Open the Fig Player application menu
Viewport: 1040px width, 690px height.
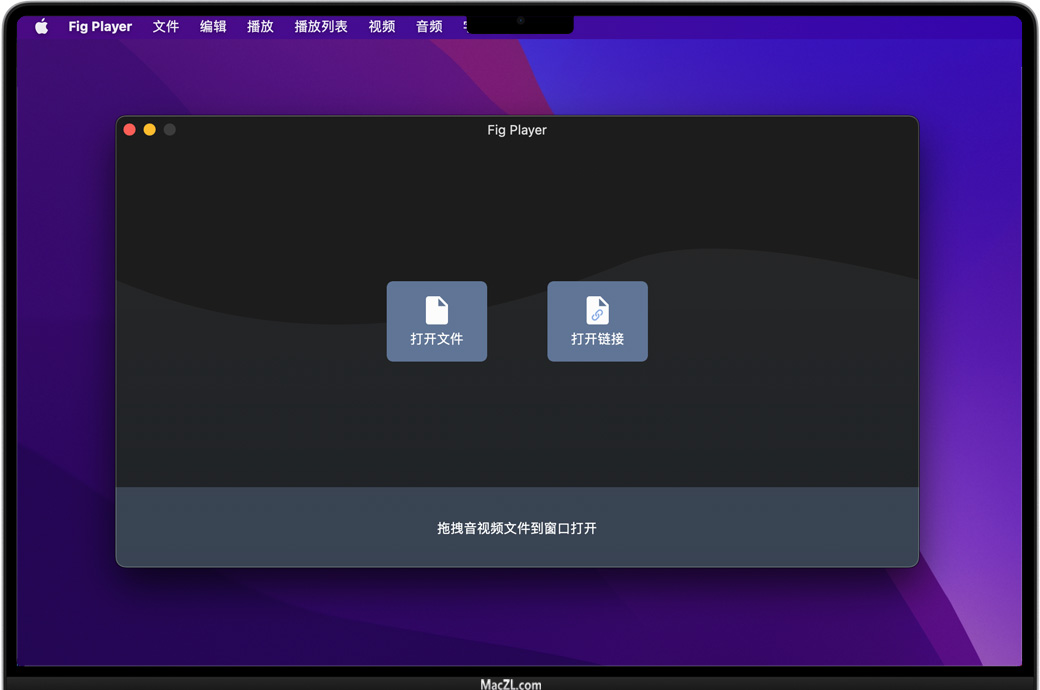(x=100, y=27)
